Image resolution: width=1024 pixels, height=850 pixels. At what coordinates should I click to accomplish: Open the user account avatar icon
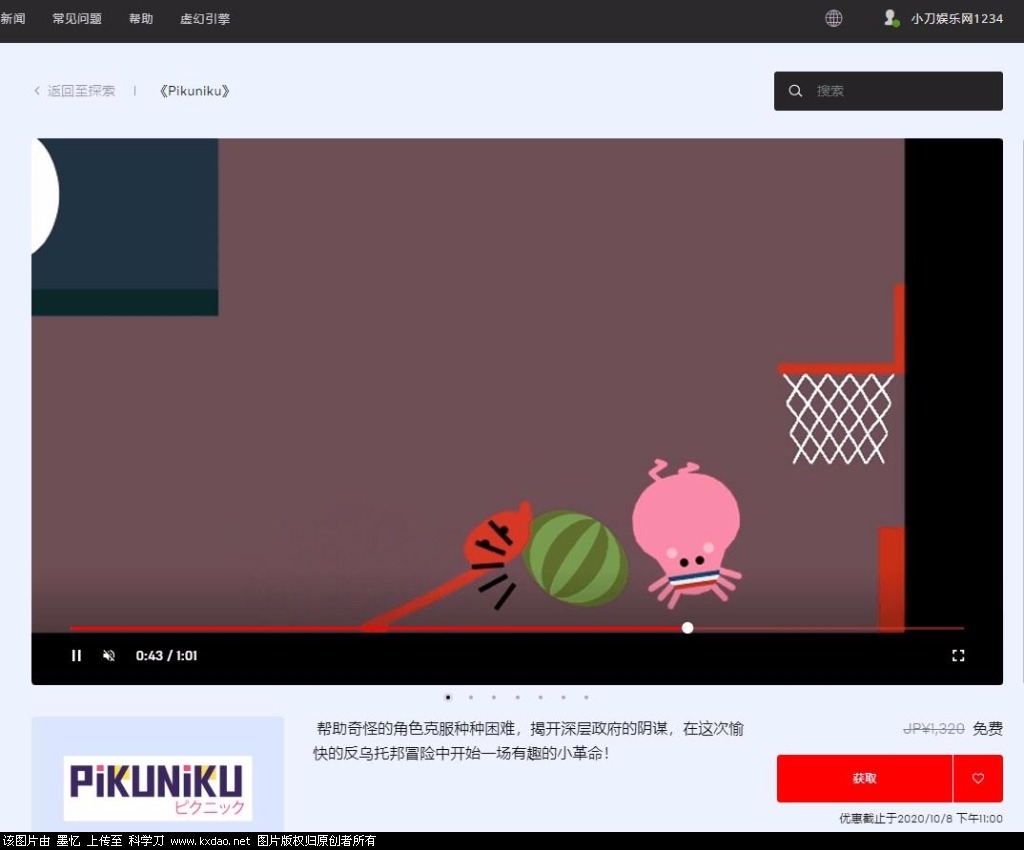891,18
